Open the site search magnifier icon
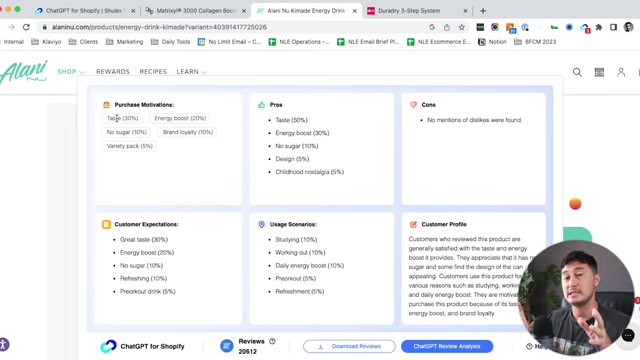Image resolution: width=640 pixels, height=360 pixels. coord(577,72)
